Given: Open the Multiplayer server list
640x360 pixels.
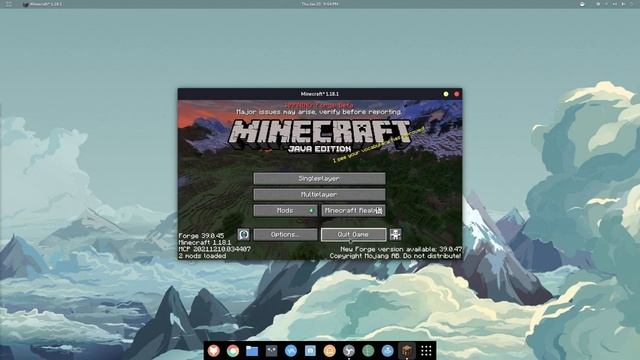Looking at the screenshot, I should [x=319, y=194].
